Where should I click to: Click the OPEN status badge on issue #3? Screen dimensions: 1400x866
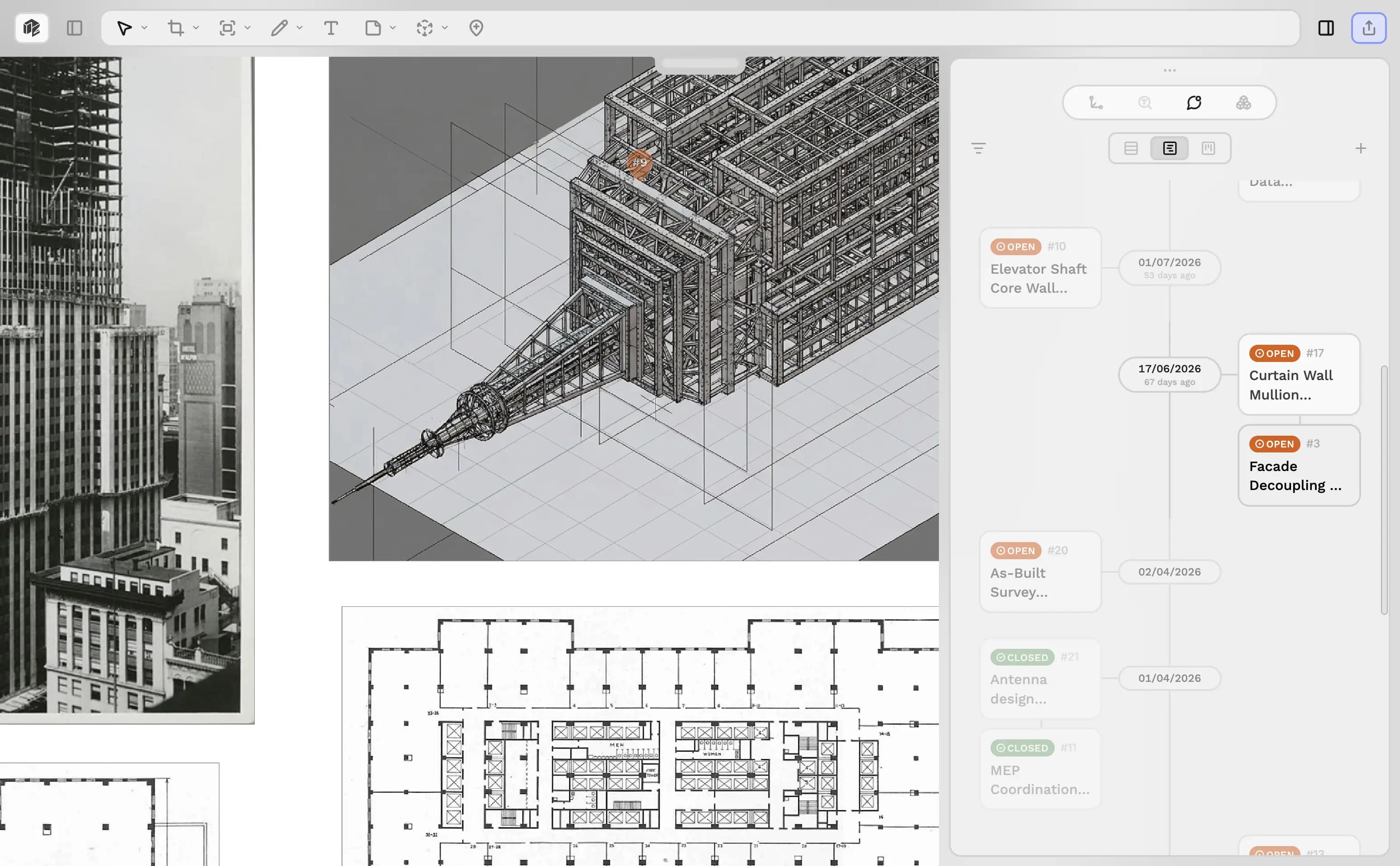pos(1274,444)
